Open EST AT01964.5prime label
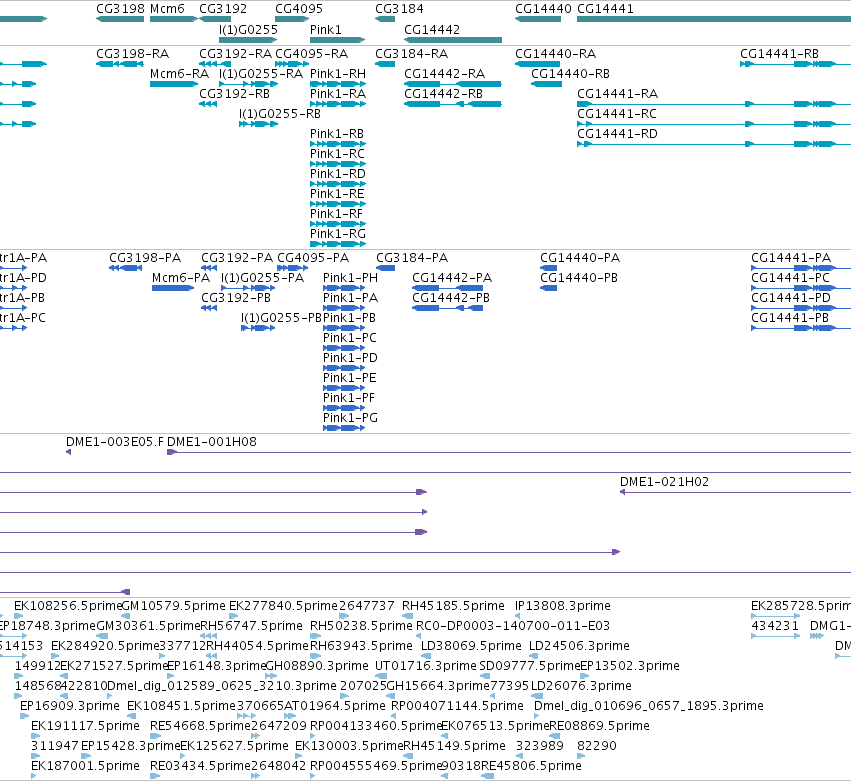The width and height of the screenshot is (851, 781). tap(335, 706)
